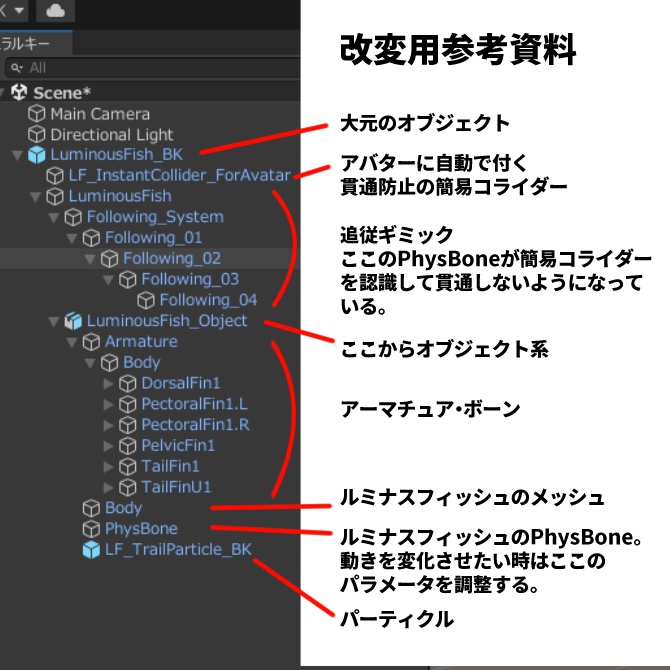Select Main Camera in hierarchy
This screenshot has height=670, width=670.
[x=100, y=114]
